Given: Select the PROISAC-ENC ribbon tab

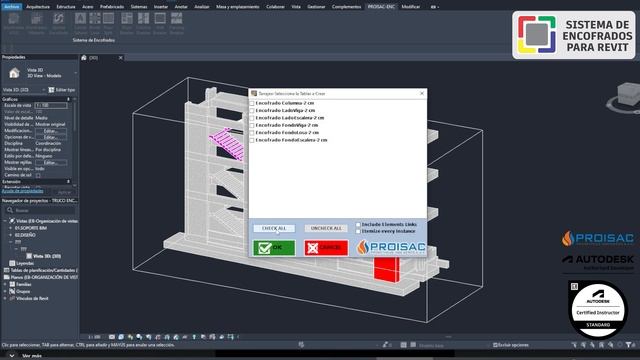Looking at the screenshot, I should pyautogui.click(x=381, y=7).
